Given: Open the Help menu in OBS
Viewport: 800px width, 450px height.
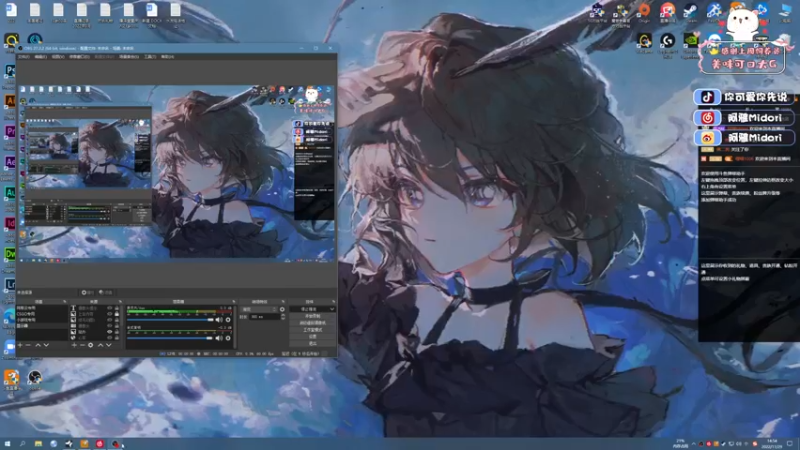Looking at the screenshot, I should tap(167, 57).
